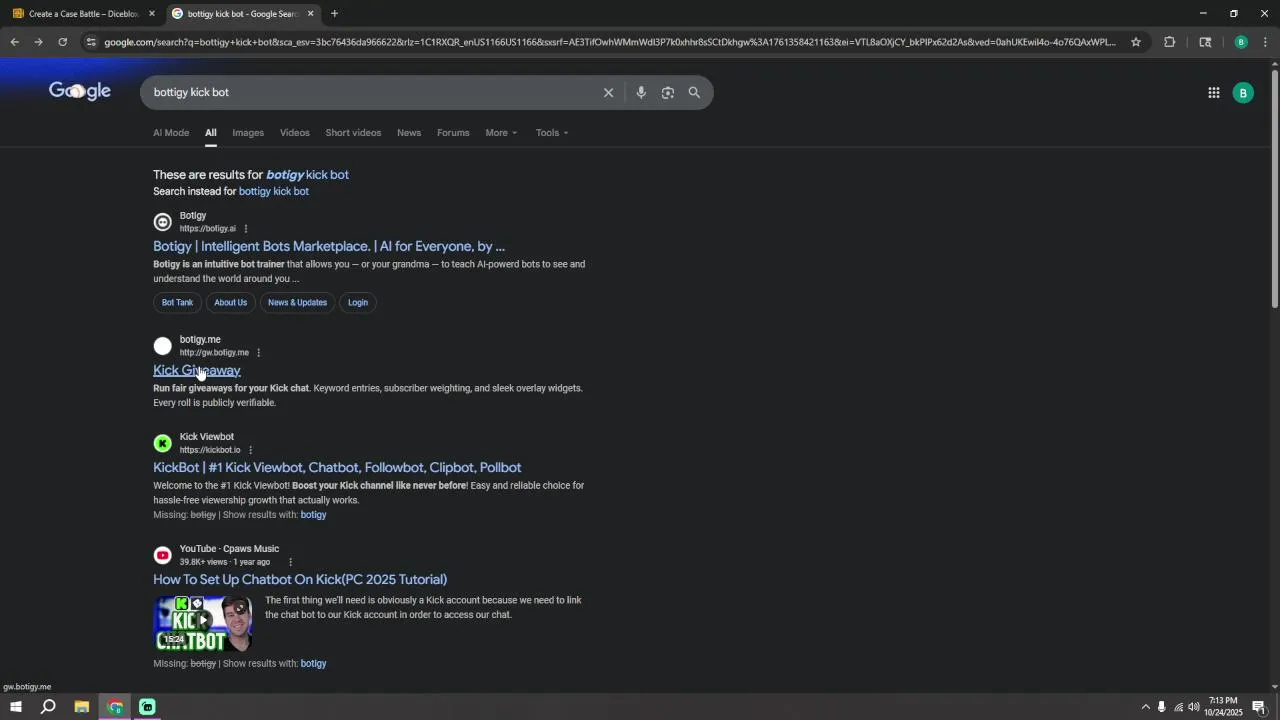Image resolution: width=1280 pixels, height=720 pixels.
Task: Expand the Tools dropdown
Action: click(x=552, y=133)
